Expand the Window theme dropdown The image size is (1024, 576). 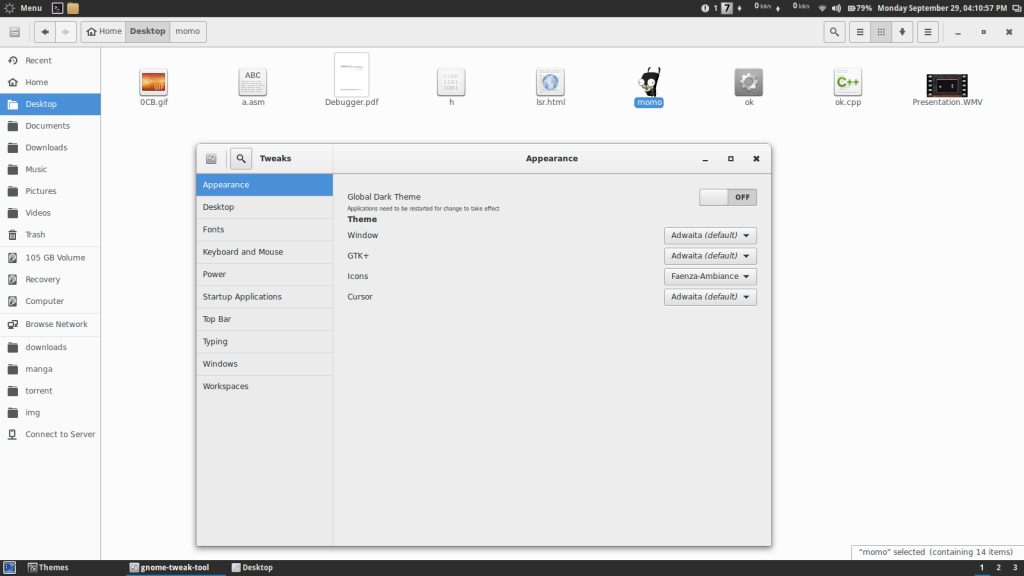[x=710, y=235]
